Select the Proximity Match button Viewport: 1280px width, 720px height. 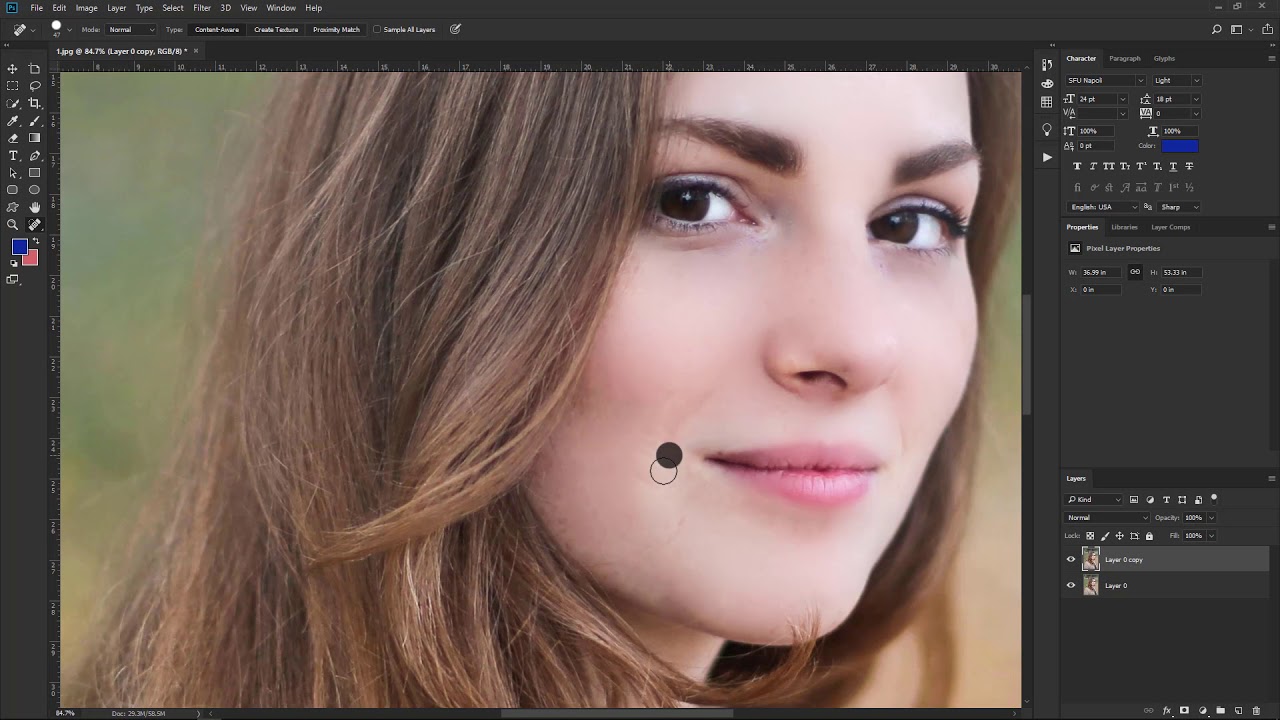(x=336, y=30)
